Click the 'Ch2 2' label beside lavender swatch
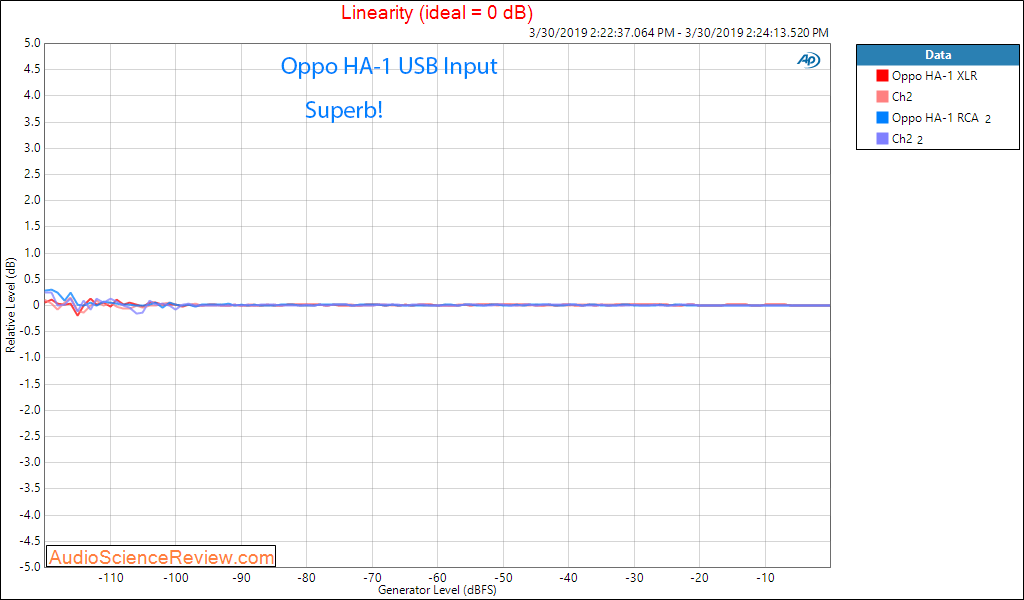Viewport: 1024px width, 600px height. (907, 139)
